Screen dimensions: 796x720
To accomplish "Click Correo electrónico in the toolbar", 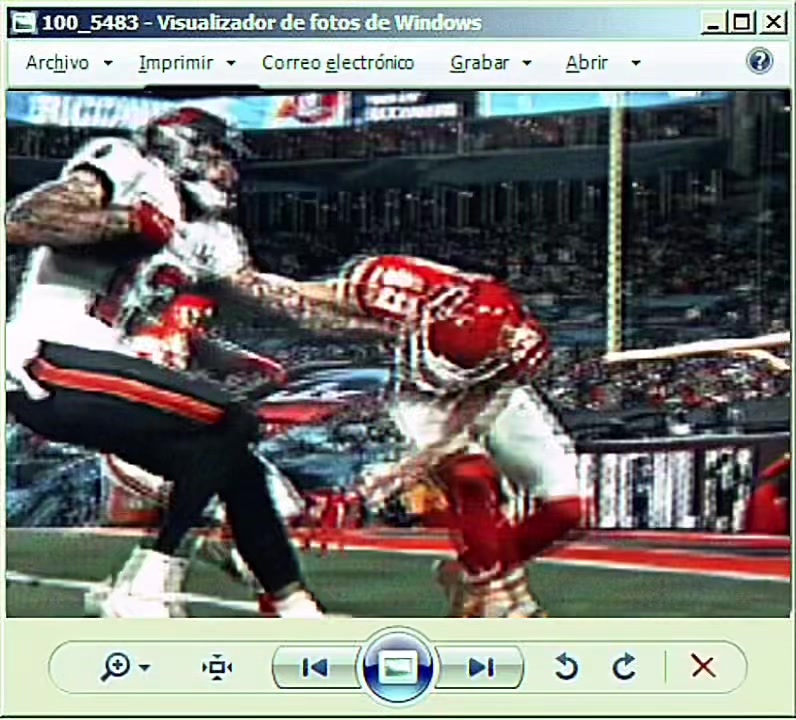I will pos(338,63).
